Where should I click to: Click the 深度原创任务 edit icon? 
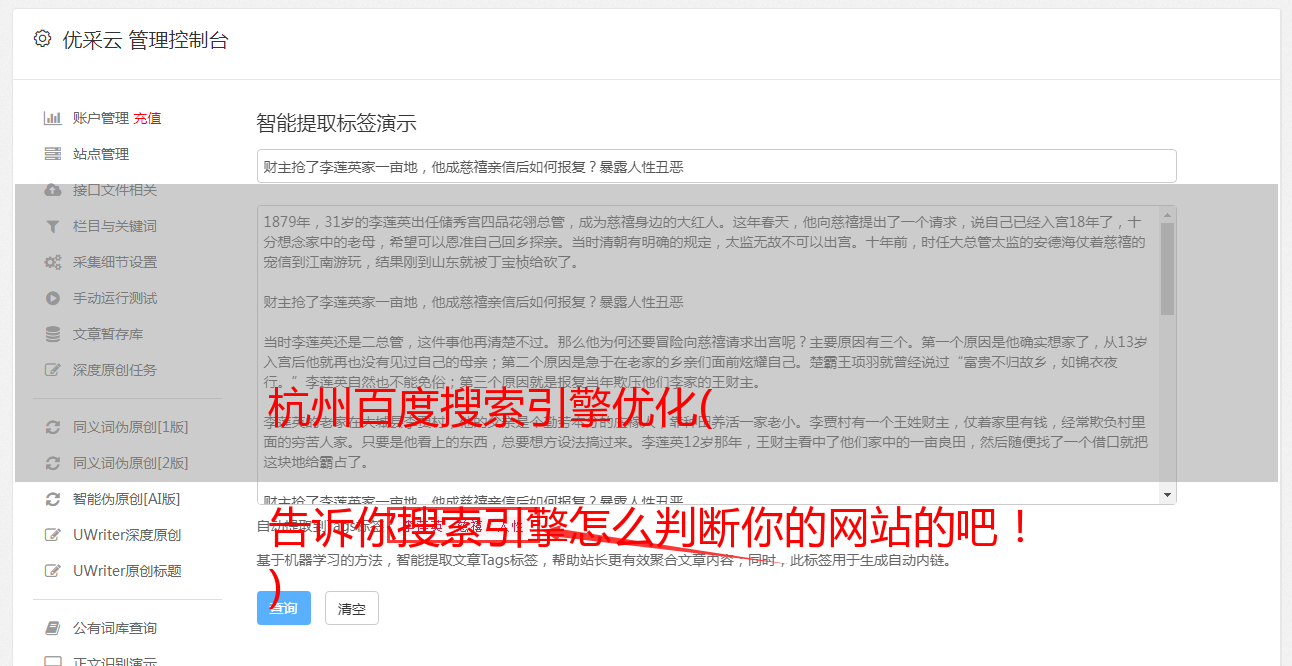coord(53,370)
